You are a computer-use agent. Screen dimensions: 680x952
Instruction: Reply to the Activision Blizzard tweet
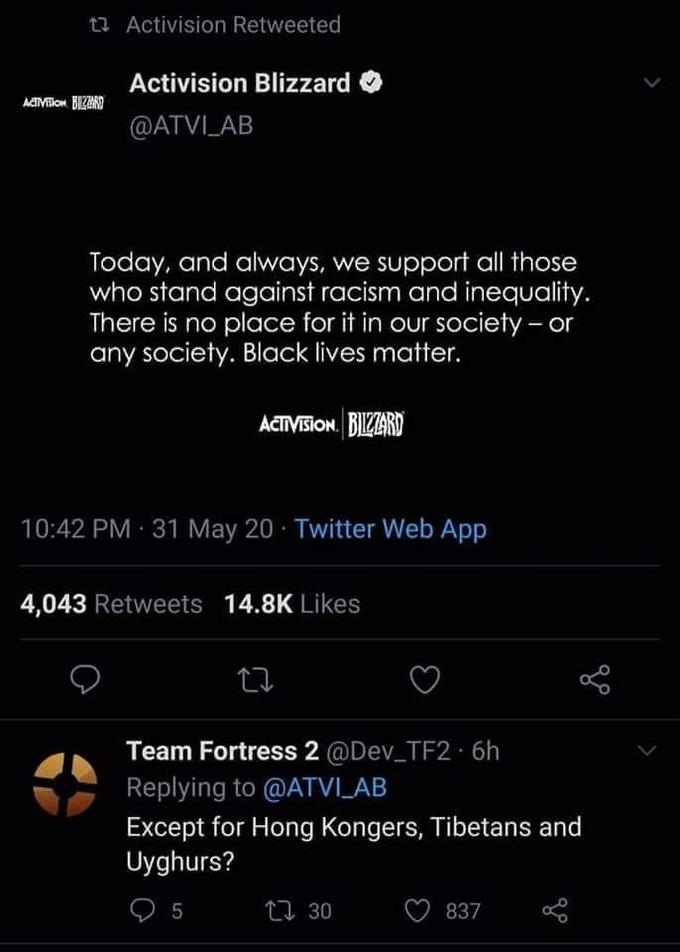point(85,679)
